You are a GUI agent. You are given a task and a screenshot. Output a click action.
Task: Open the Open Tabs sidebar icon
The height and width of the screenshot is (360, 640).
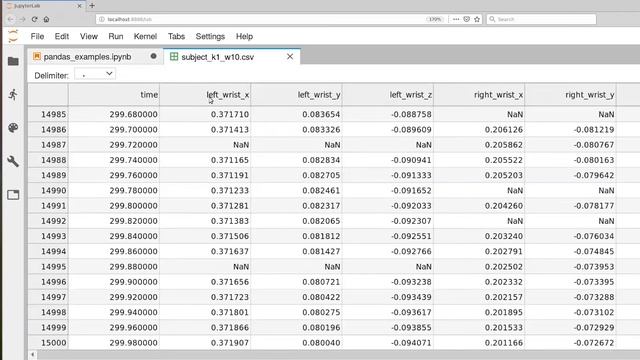13,195
